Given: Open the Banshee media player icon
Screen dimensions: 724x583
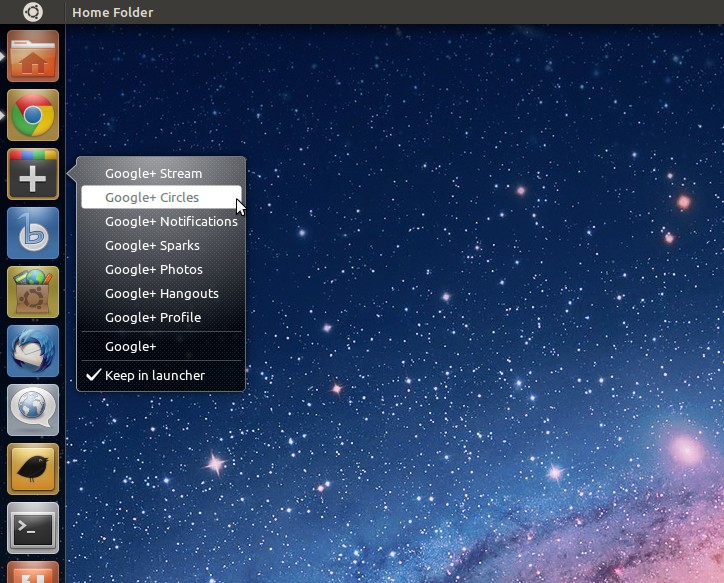Looking at the screenshot, I should (33, 233).
